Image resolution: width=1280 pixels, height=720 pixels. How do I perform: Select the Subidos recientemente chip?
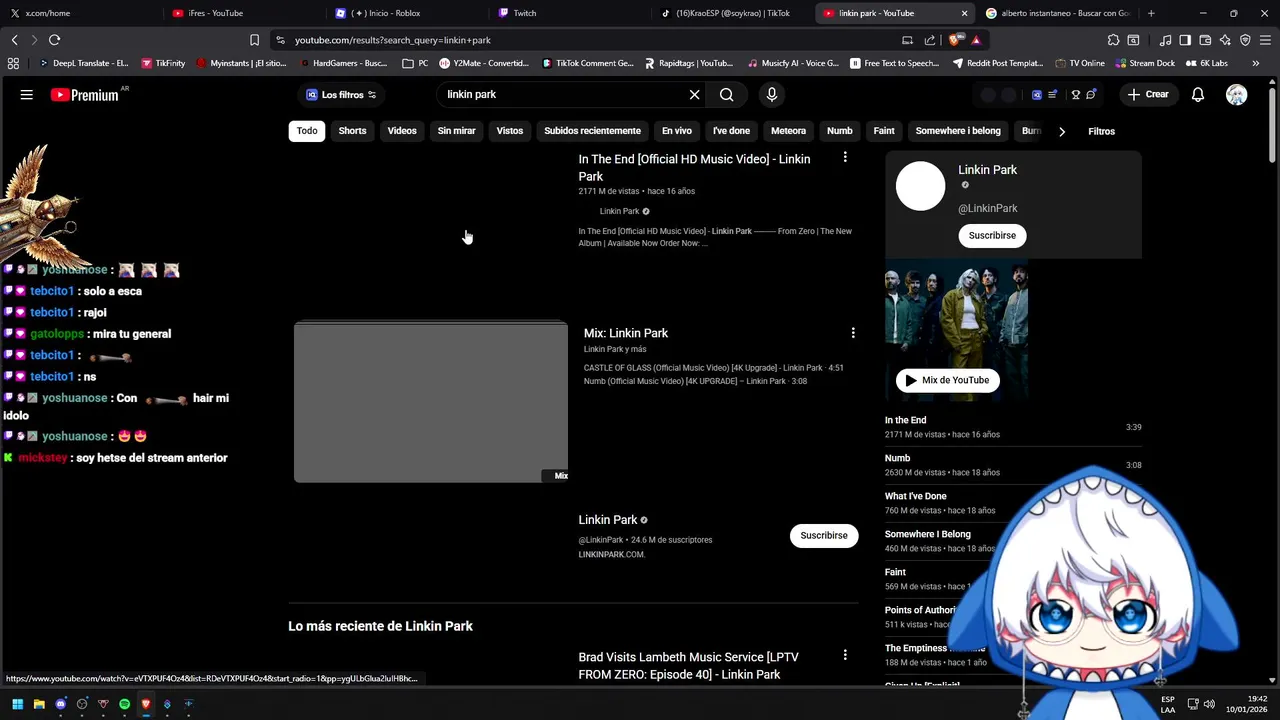[x=592, y=131]
